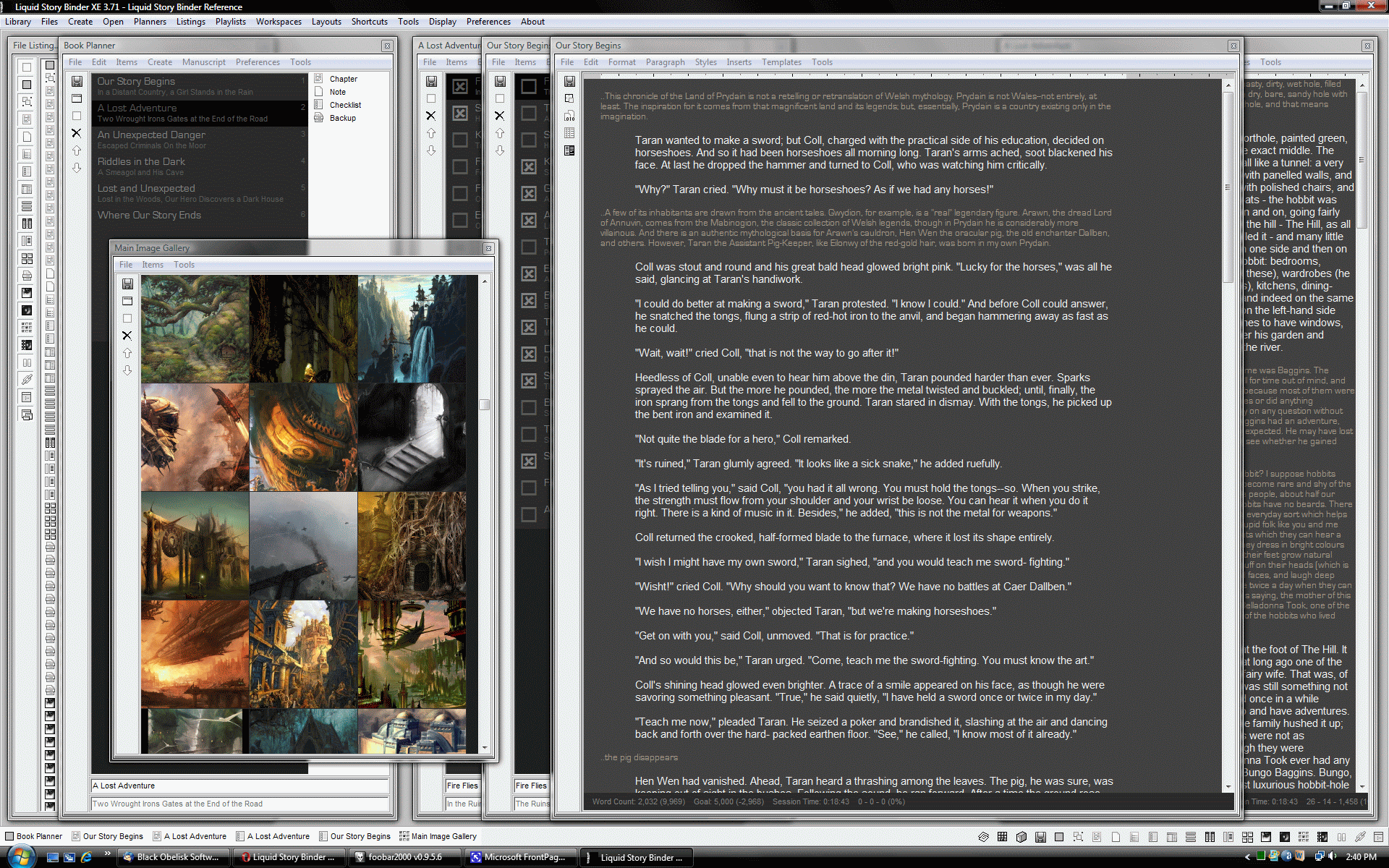Viewport: 1389px width, 868px height.
Task: Select the printer icon in the left sidebar
Action: point(27,276)
